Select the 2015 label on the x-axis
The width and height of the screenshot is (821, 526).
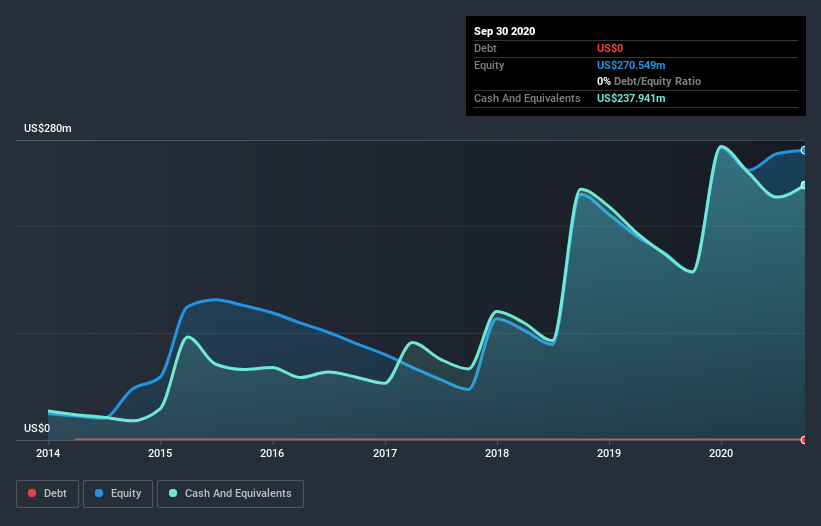[160, 453]
